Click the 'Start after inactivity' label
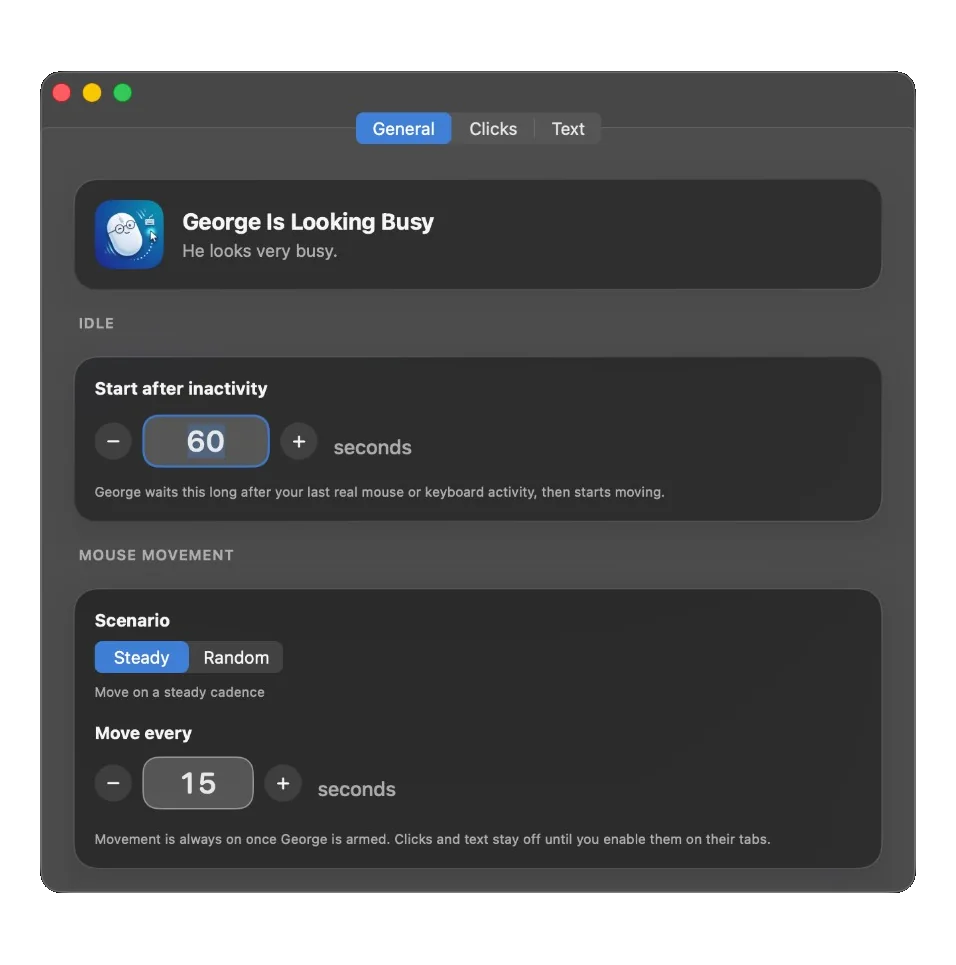The image size is (956, 965). pyautogui.click(x=181, y=388)
